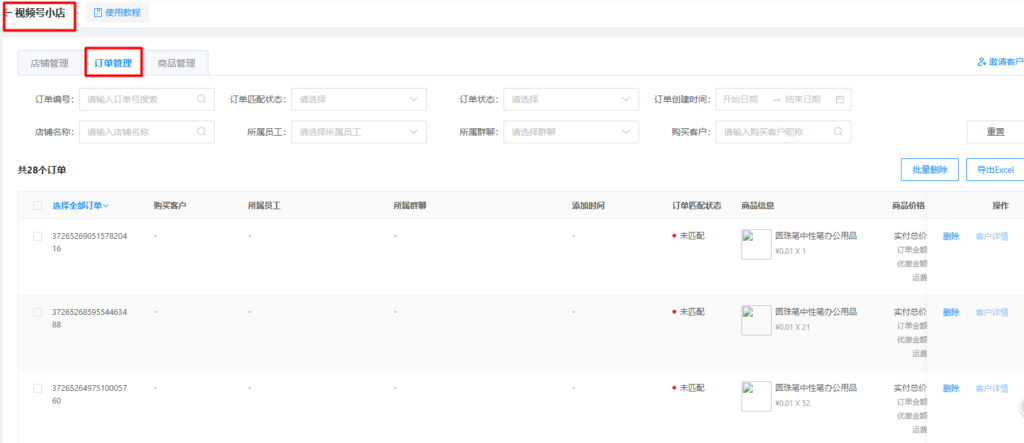Open the 订单状态 dropdown
Image resolution: width=1024 pixels, height=443 pixels.
pos(571,99)
